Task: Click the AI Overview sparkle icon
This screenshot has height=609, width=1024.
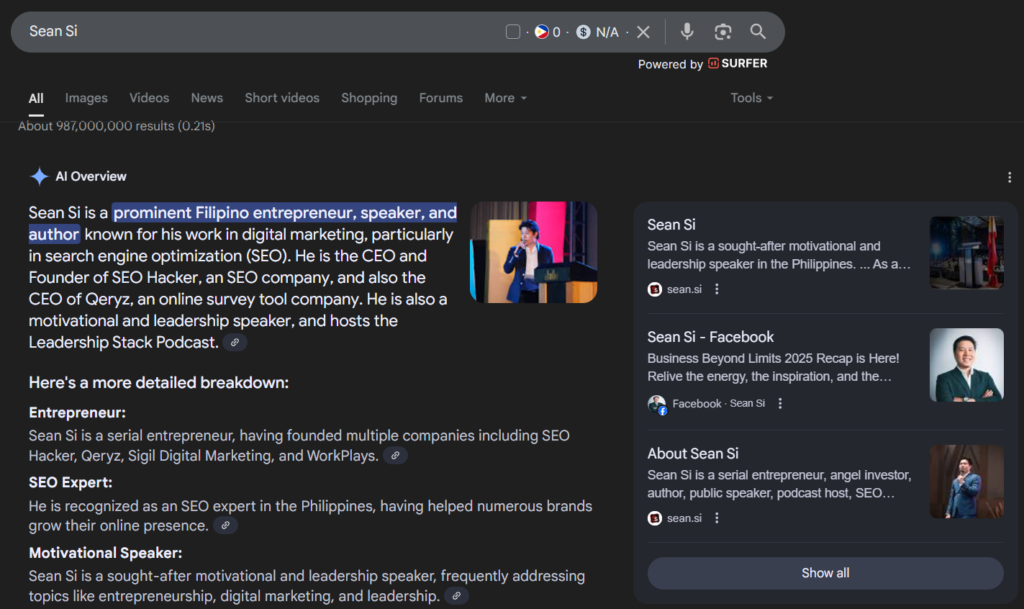Action: (x=38, y=176)
